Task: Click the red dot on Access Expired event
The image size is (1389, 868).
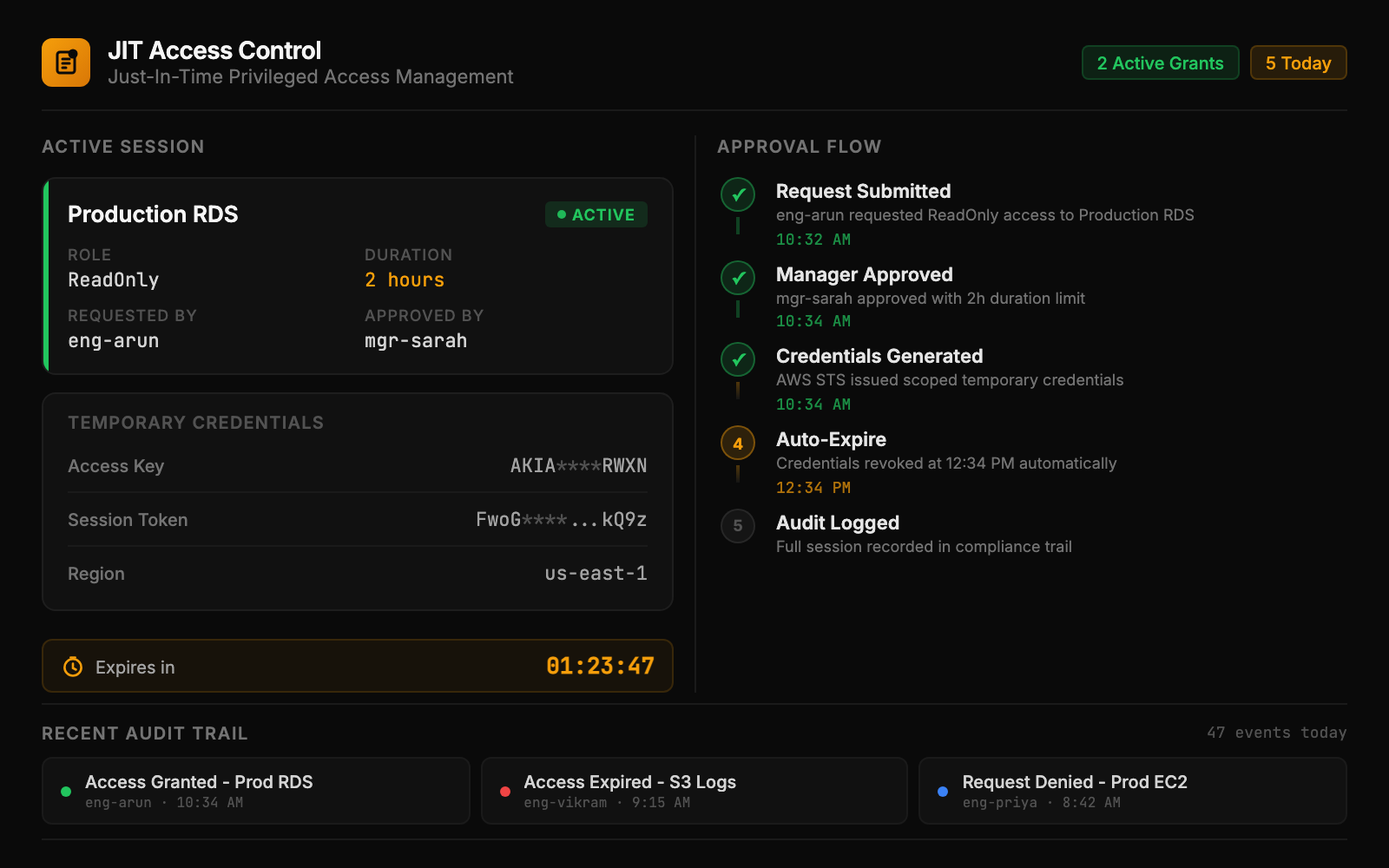Action: pyautogui.click(x=504, y=791)
